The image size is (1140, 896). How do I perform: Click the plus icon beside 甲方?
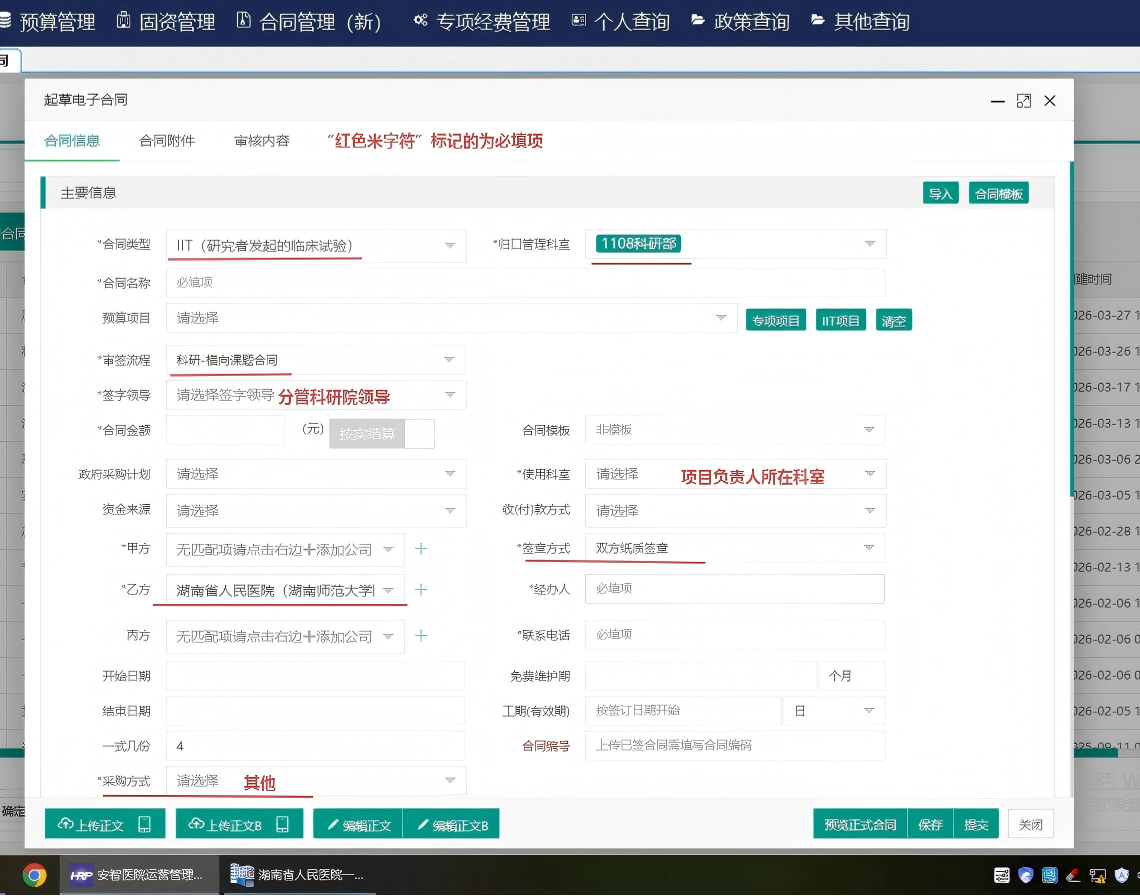tap(421, 549)
